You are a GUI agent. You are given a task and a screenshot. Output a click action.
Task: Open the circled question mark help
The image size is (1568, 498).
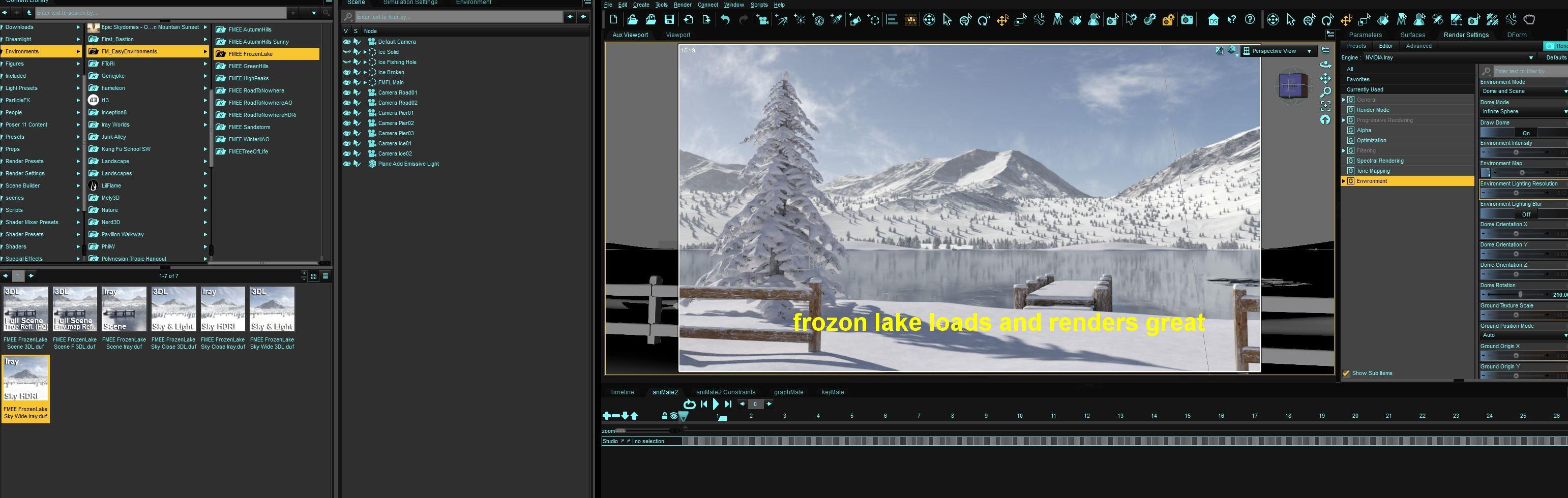coord(1250,20)
